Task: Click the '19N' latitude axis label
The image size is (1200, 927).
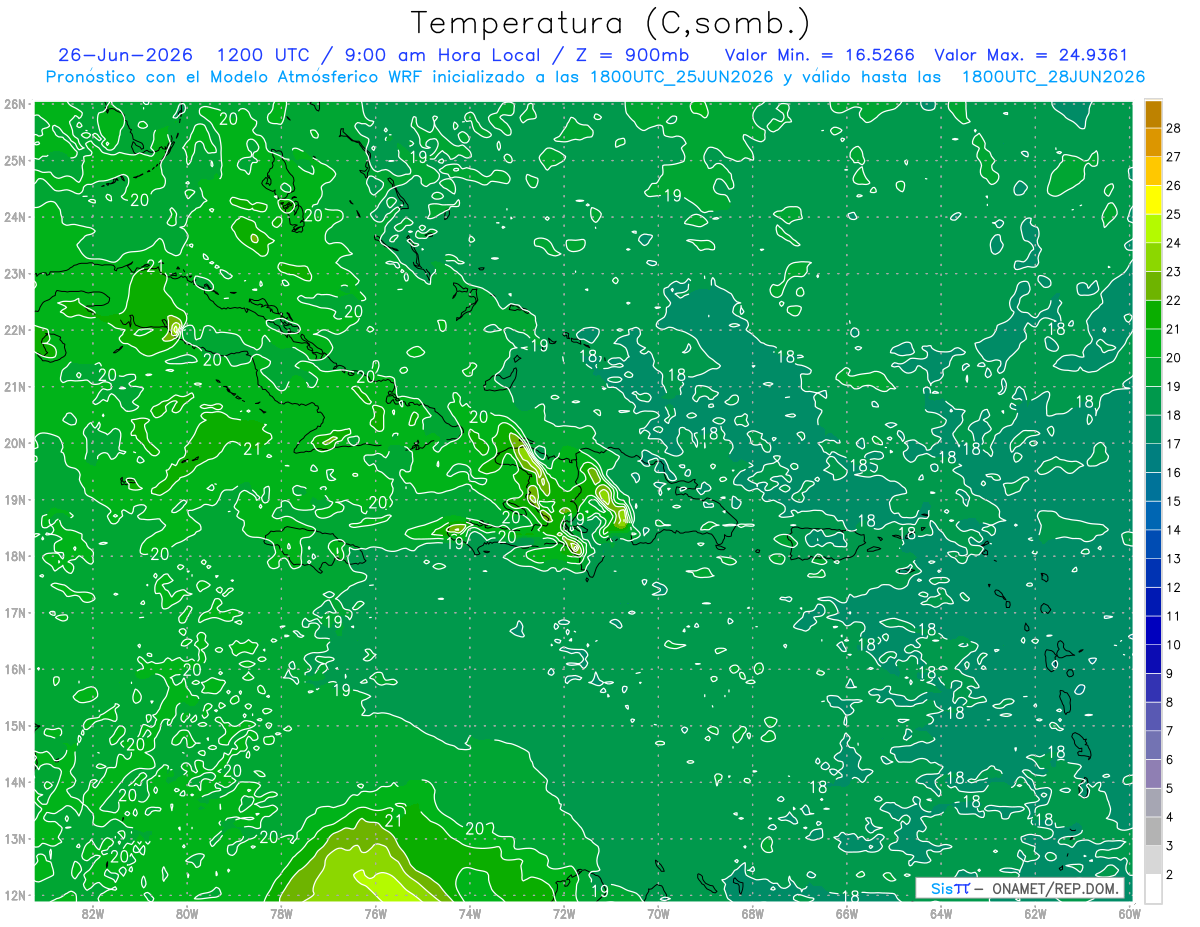Action: (14, 499)
